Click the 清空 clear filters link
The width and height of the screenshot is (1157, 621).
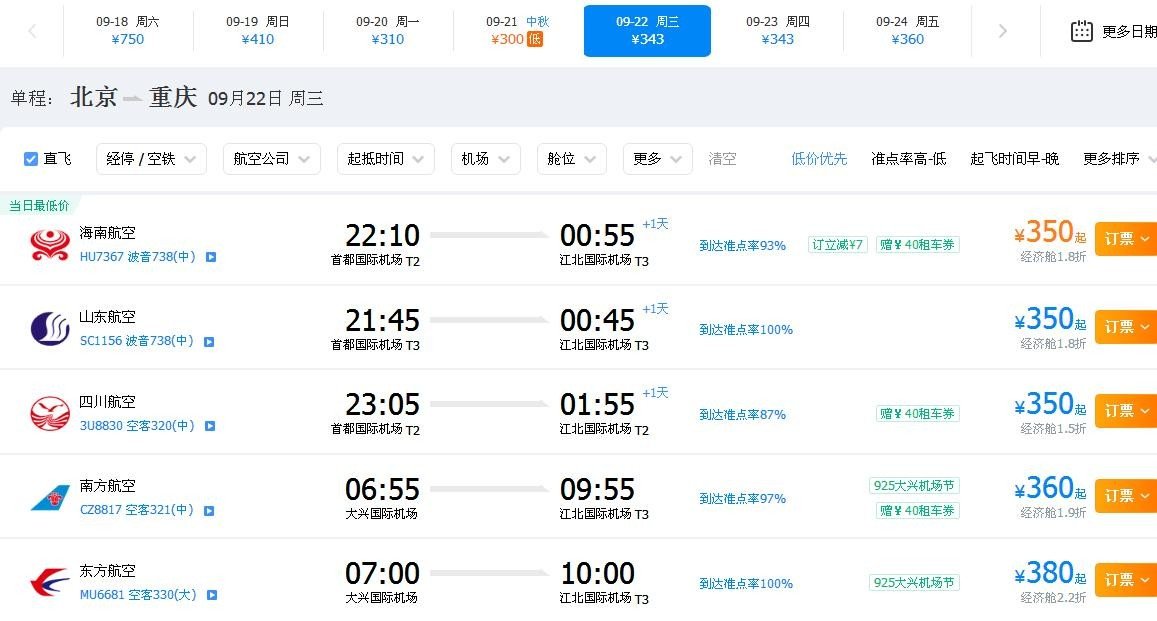point(722,159)
